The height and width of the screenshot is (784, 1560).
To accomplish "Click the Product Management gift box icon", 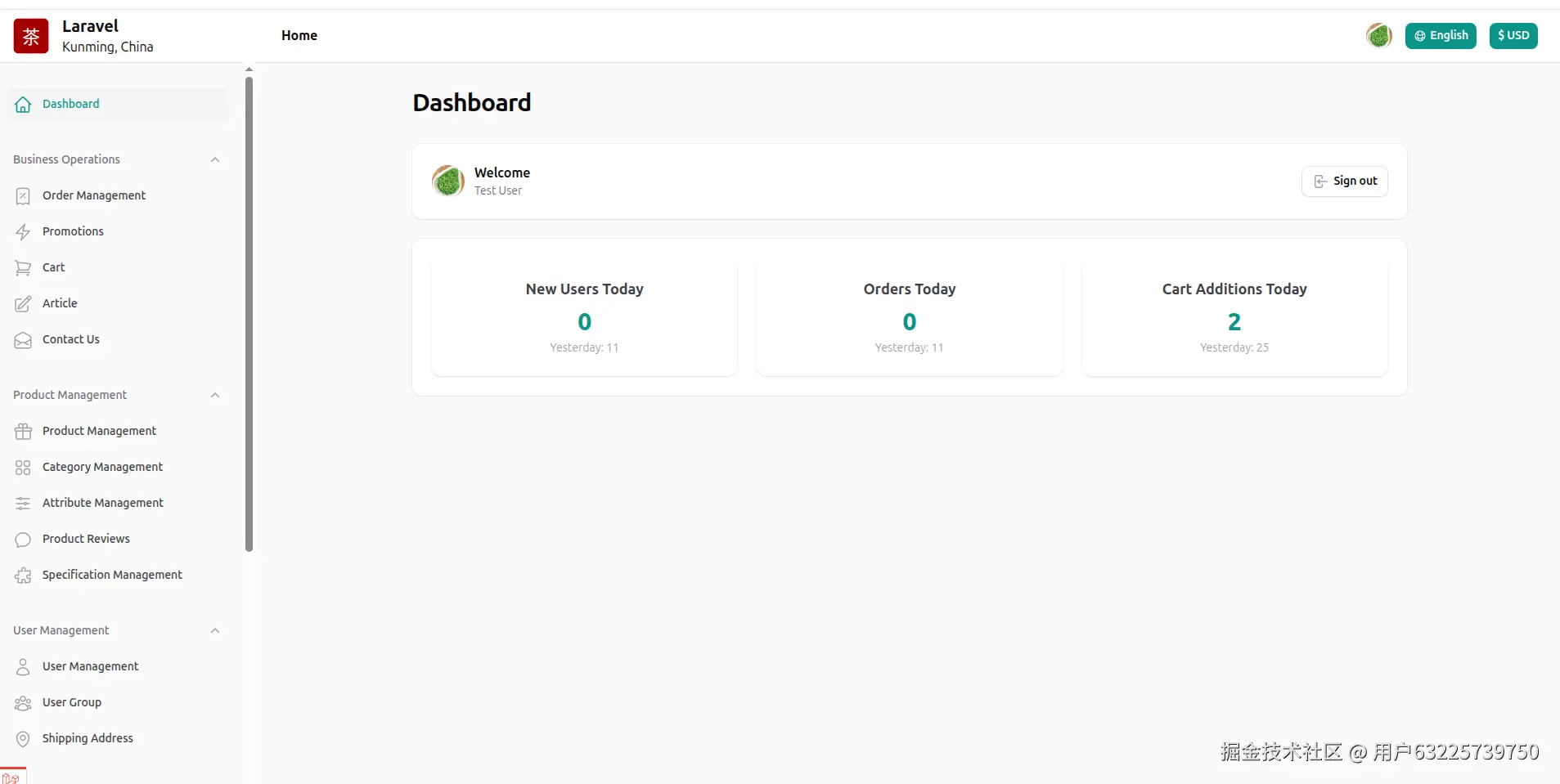I will [x=23, y=432].
